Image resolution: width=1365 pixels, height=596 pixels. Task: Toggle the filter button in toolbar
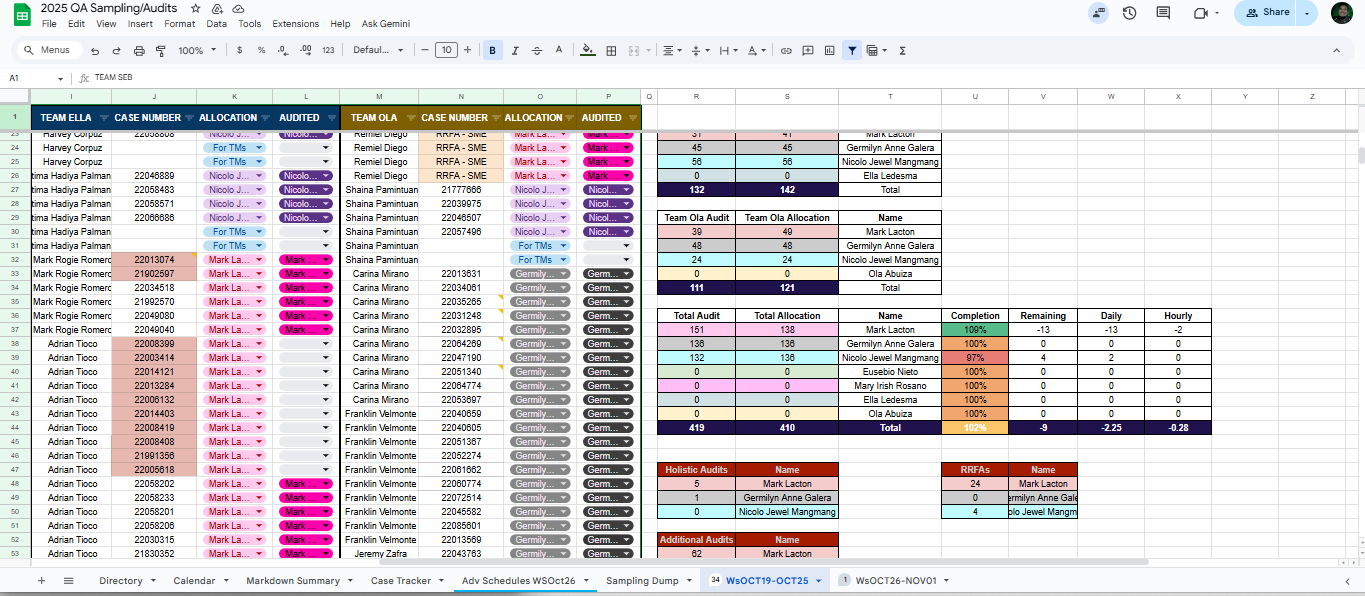point(851,50)
